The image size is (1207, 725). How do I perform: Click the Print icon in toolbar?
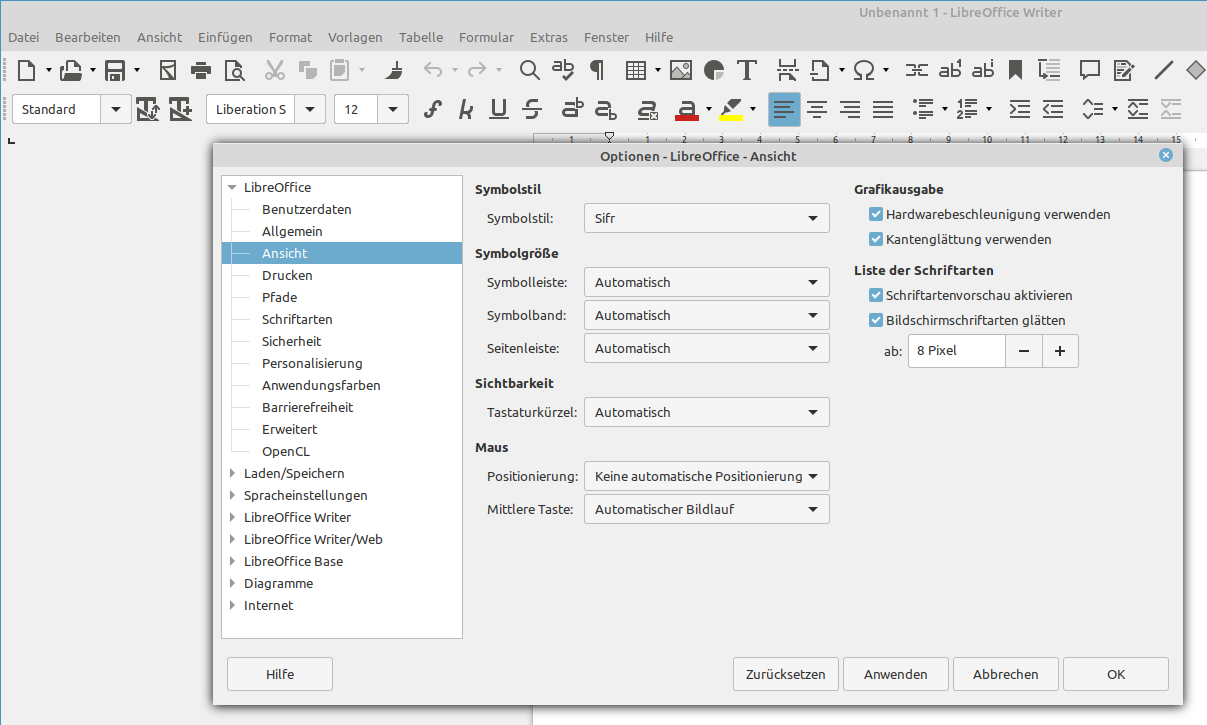[x=201, y=70]
